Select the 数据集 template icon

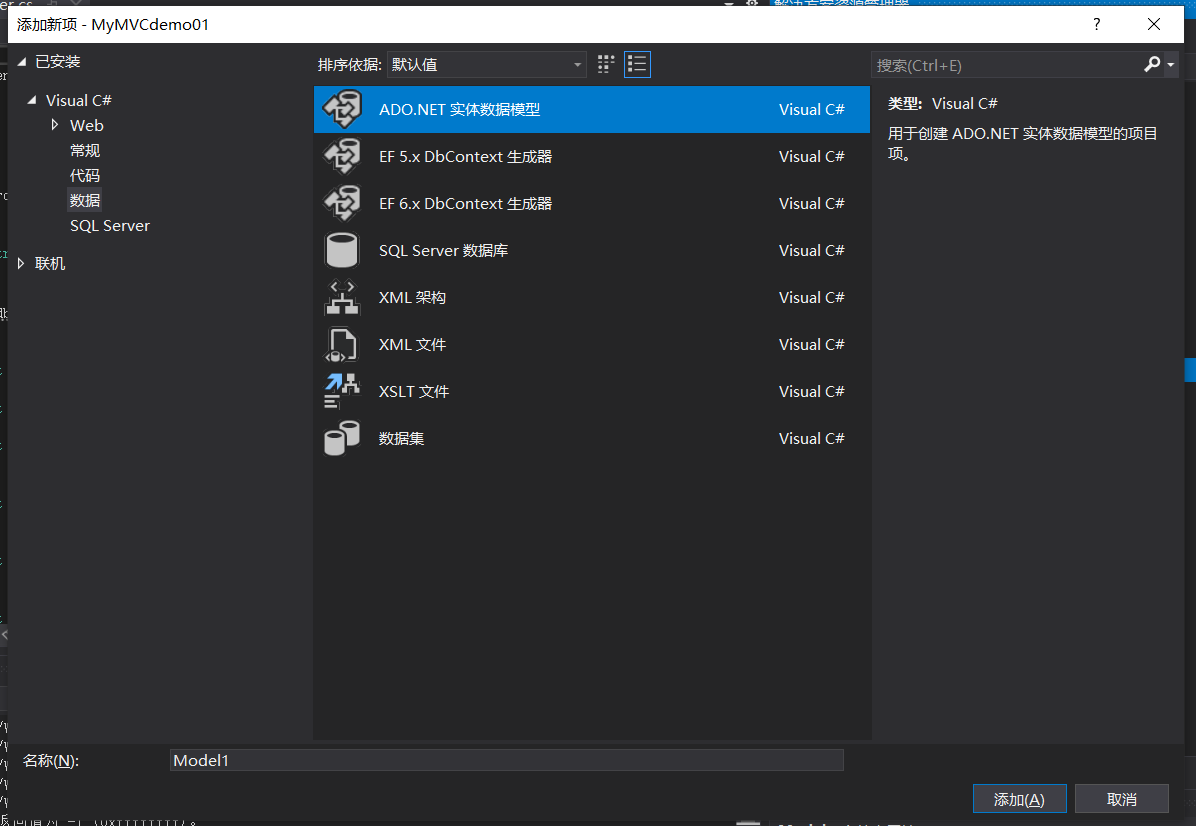[x=342, y=438]
